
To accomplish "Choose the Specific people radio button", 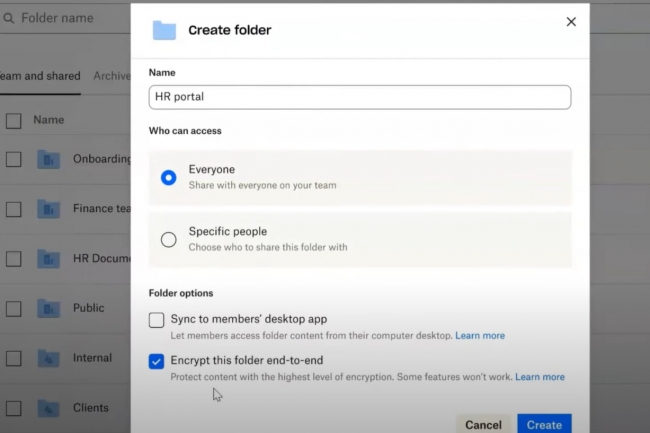I will point(169,239).
